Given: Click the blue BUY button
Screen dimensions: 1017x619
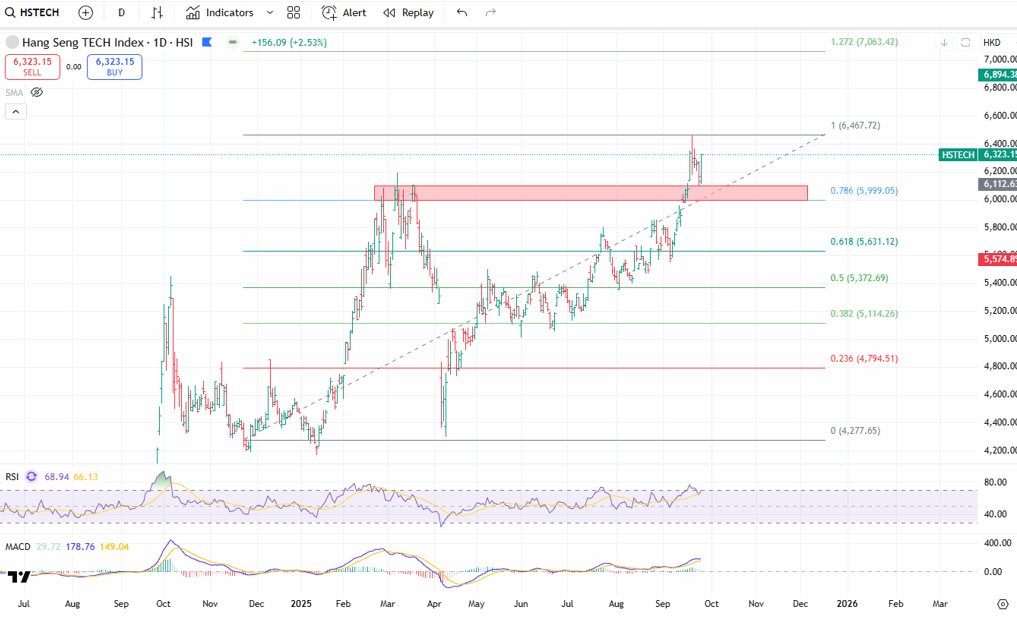Looking at the screenshot, I should pos(114,67).
